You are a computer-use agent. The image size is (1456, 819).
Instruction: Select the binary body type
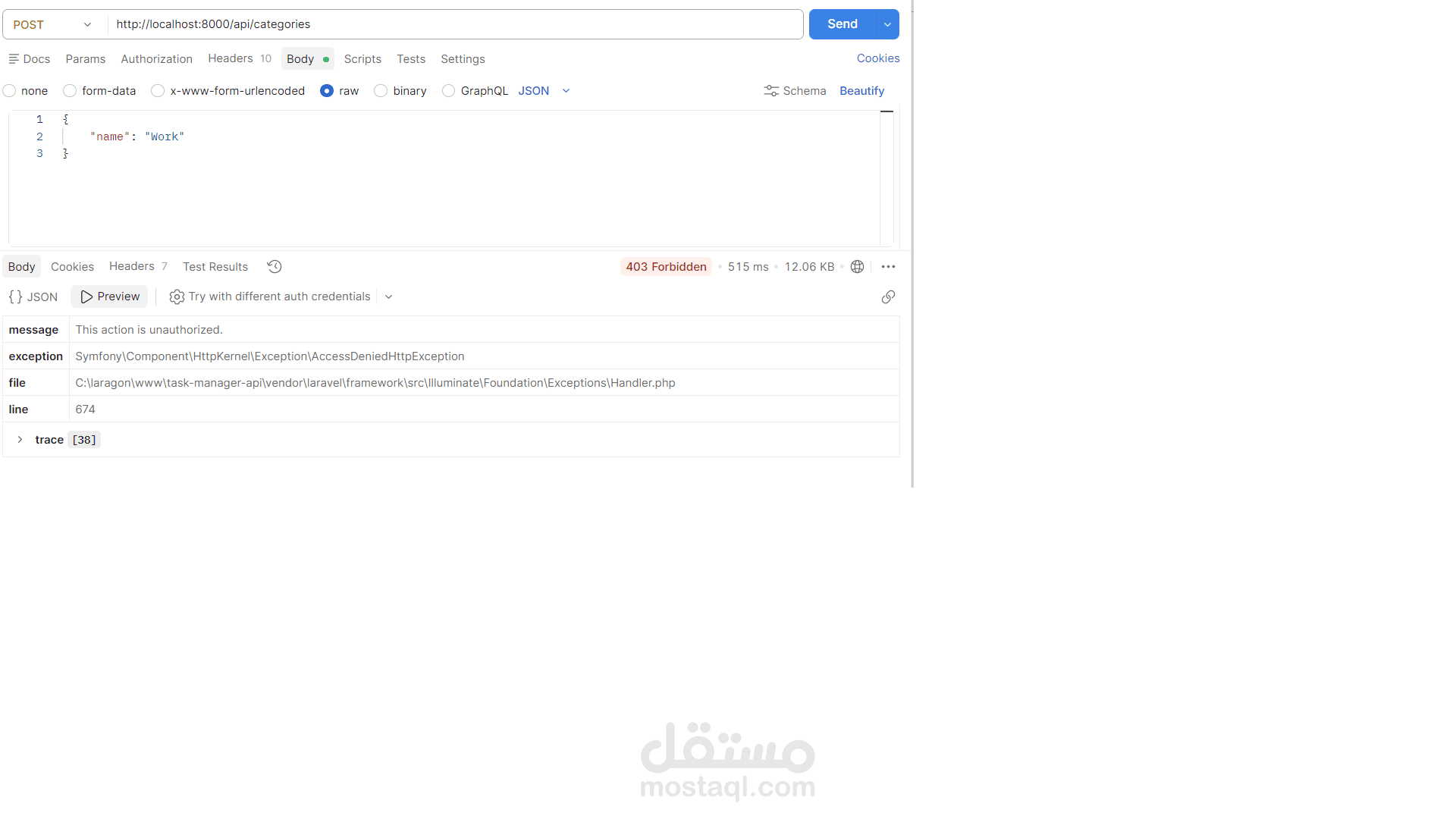click(381, 90)
